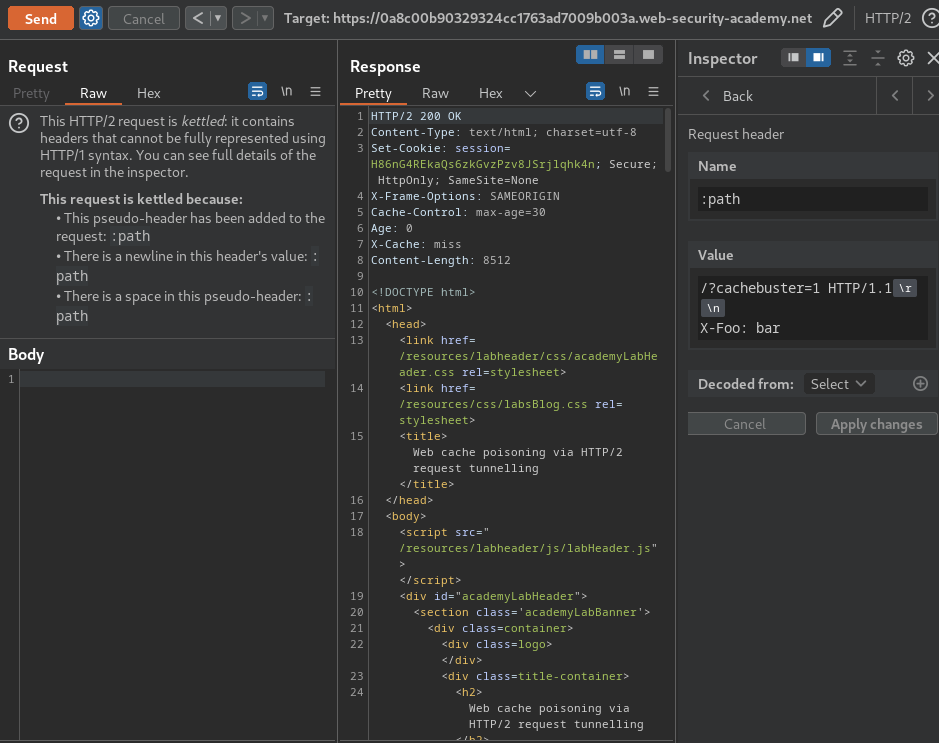This screenshot has width=939, height=743.
Task: Dock Inspector to the right side
Action: coord(818,57)
